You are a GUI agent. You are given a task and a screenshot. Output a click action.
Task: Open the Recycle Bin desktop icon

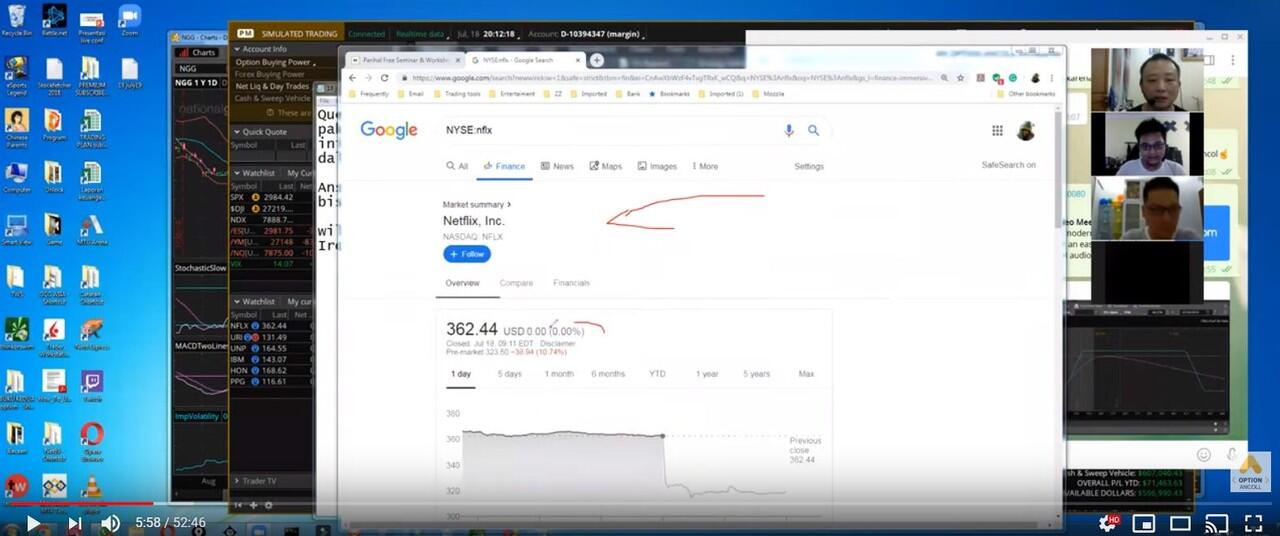coord(16,20)
